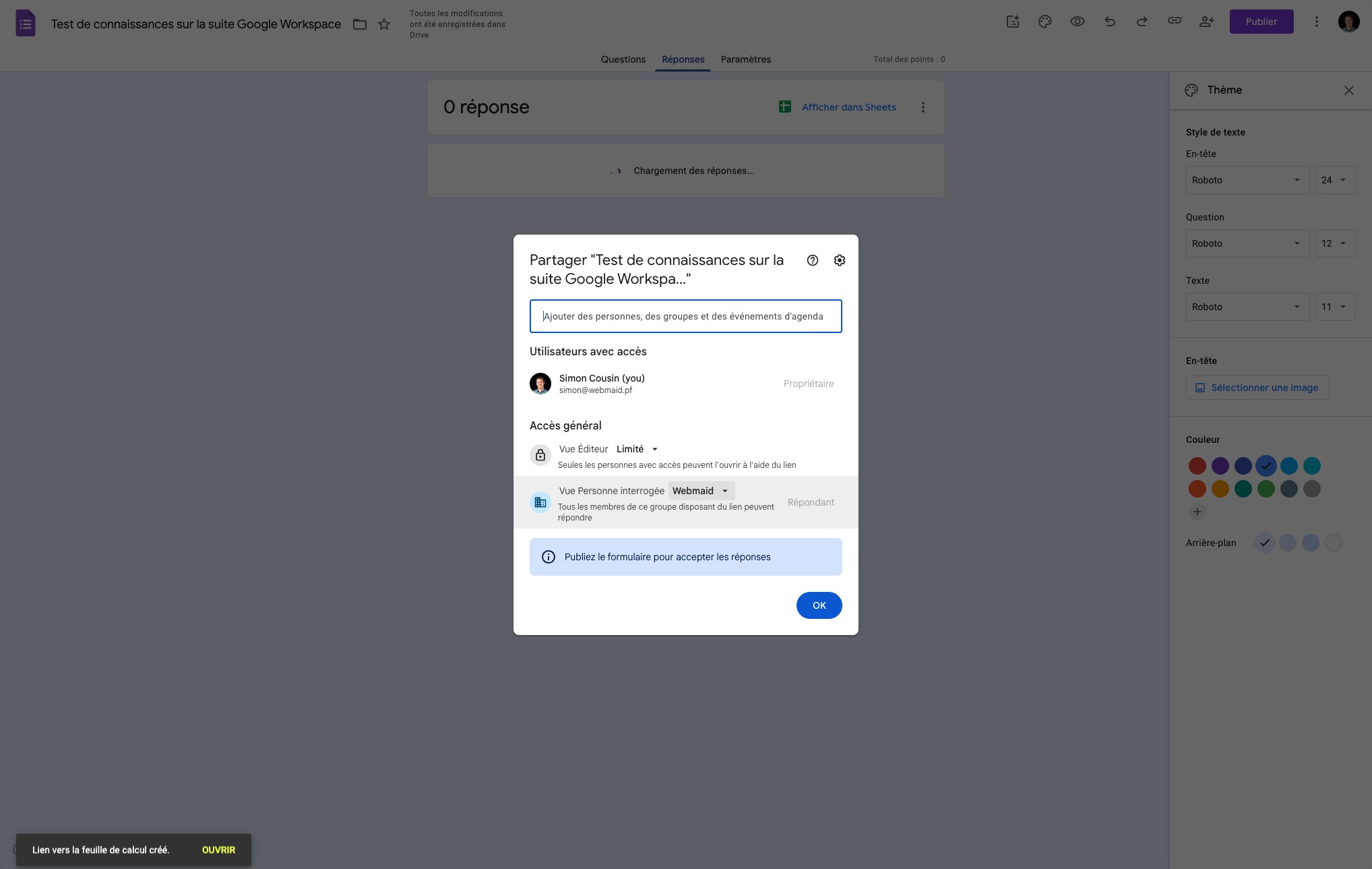
Task: Switch to the Paramètres tab
Action: coord(745,59)
